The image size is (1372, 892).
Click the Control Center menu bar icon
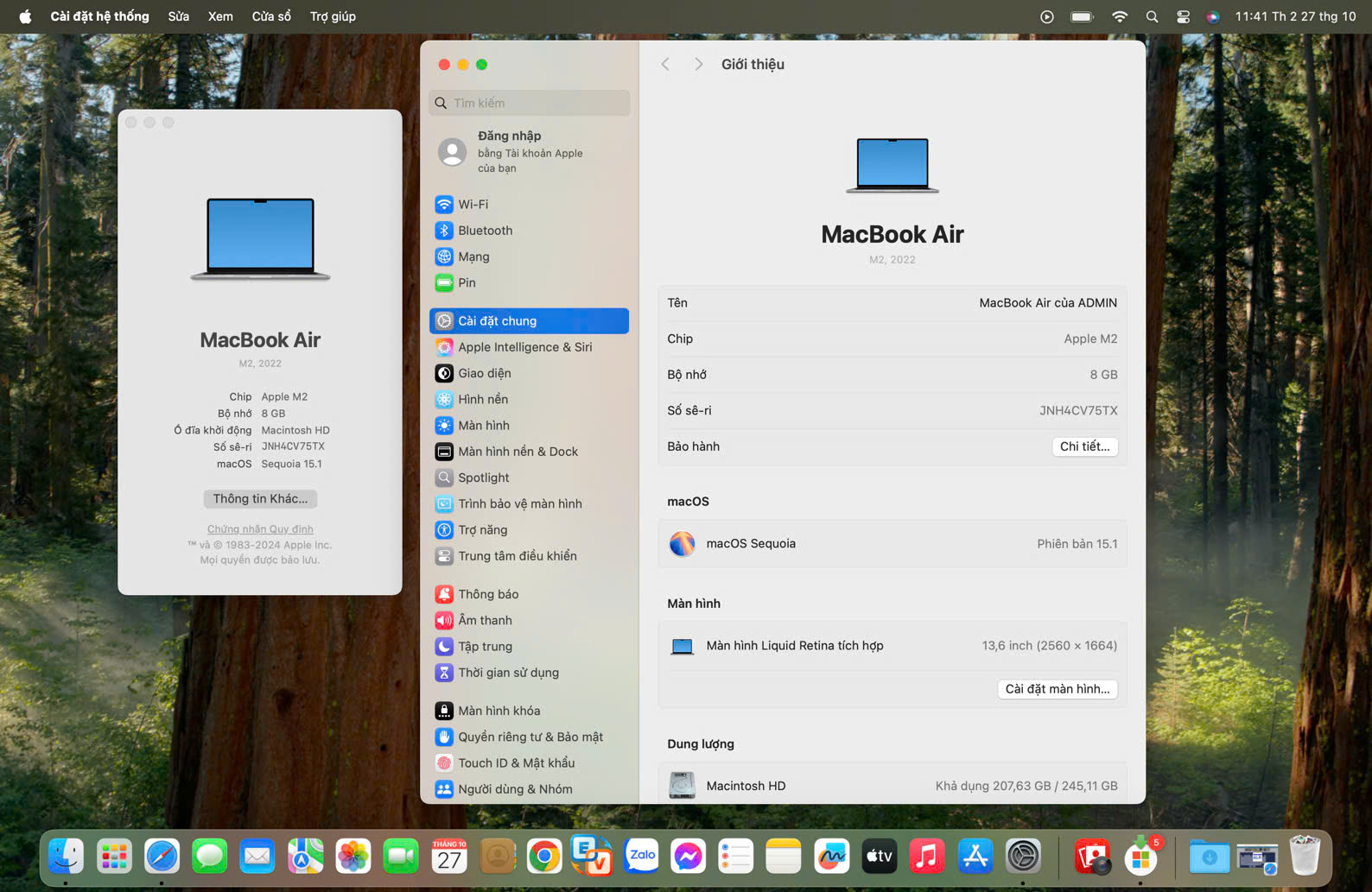pyautogui.click(x=1183, y=16)
